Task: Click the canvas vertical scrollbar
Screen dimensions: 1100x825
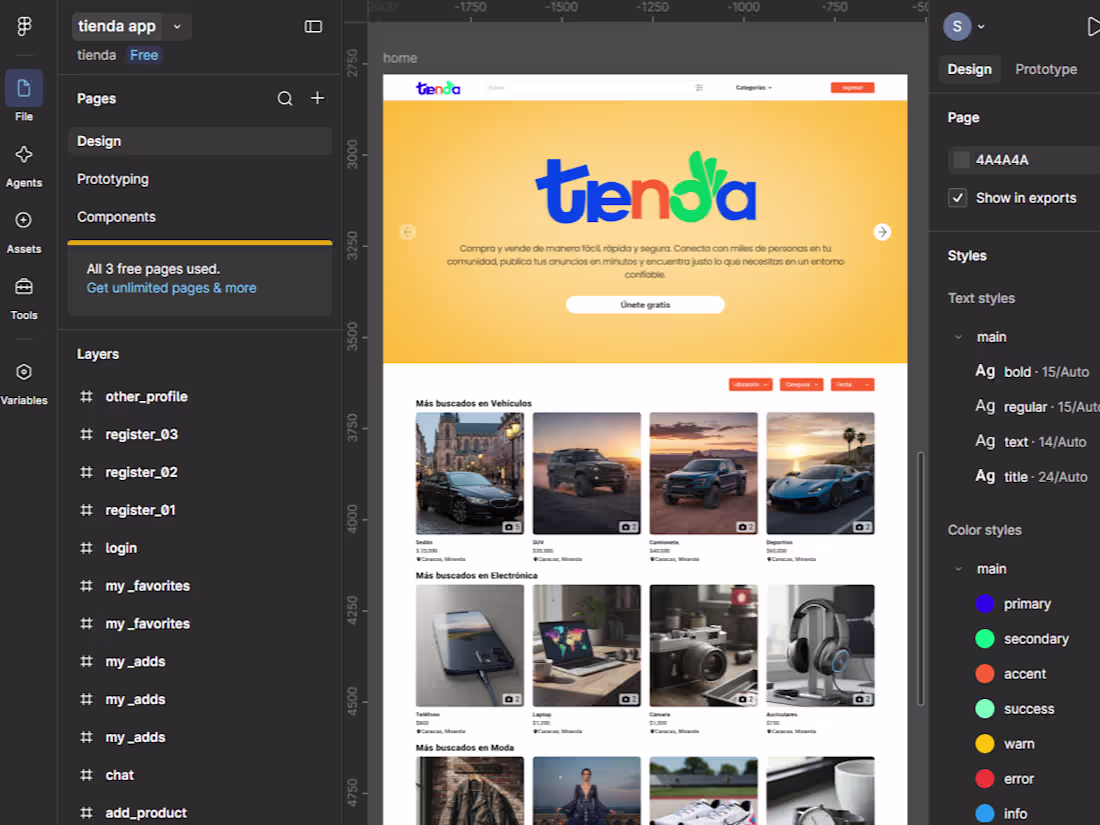Action: coord(920,579)
